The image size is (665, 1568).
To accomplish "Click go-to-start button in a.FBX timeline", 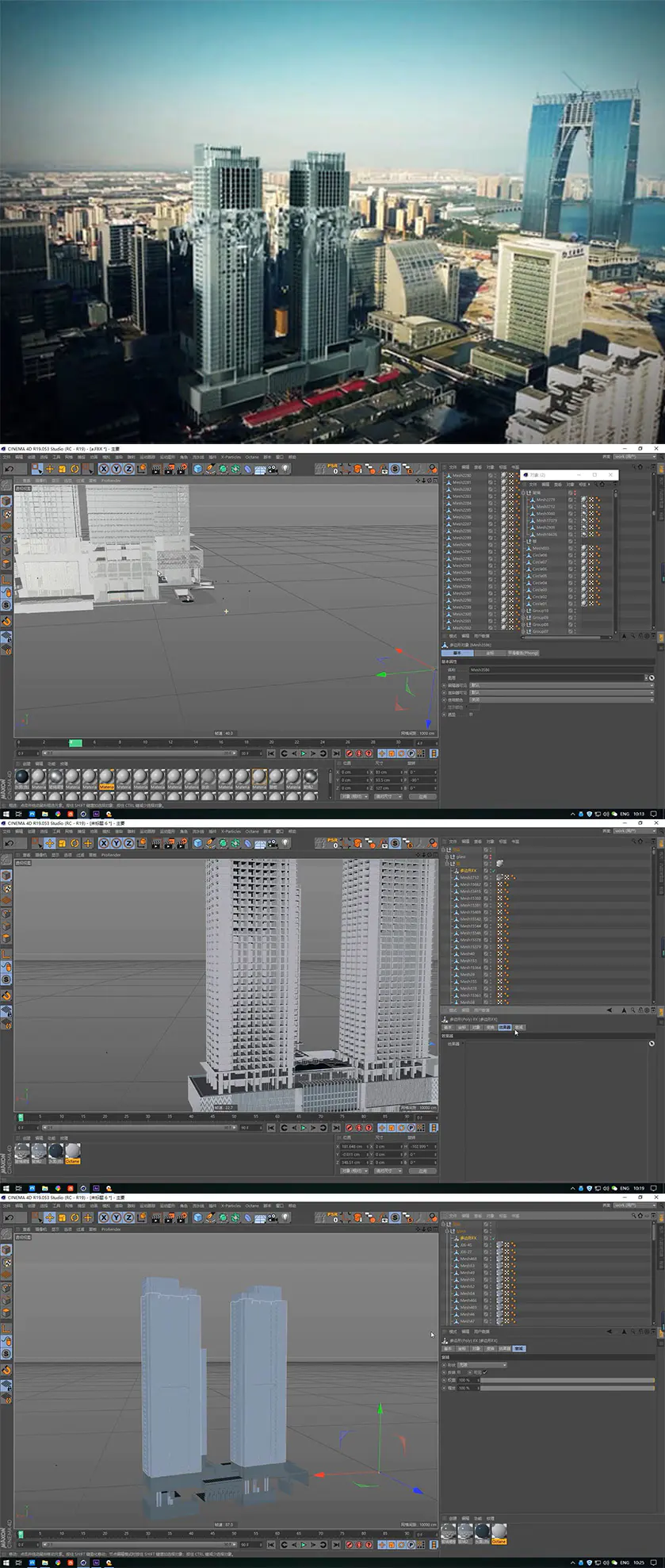I will coord(271,753).
